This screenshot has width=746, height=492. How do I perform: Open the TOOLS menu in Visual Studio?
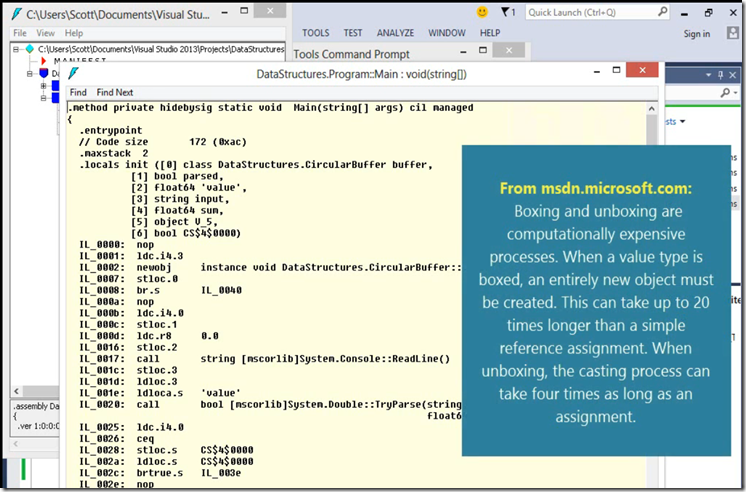315,33
